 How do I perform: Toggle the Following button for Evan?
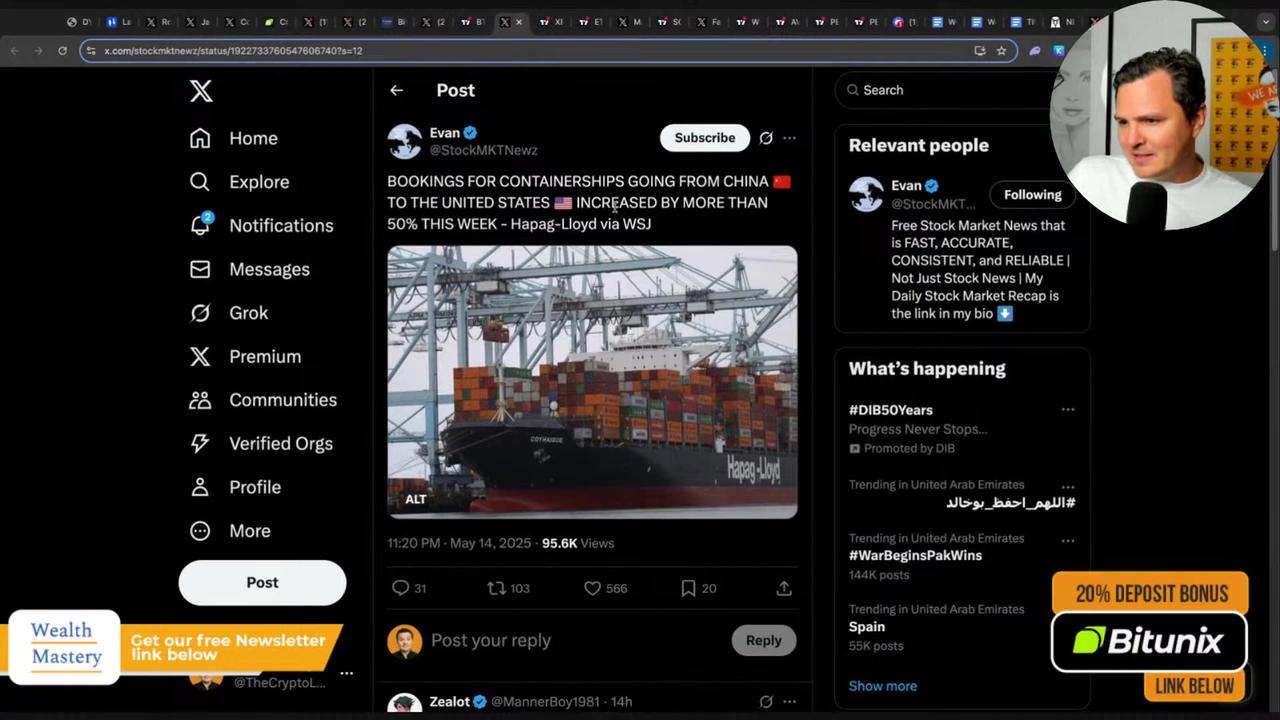(x=1033, y=195)
